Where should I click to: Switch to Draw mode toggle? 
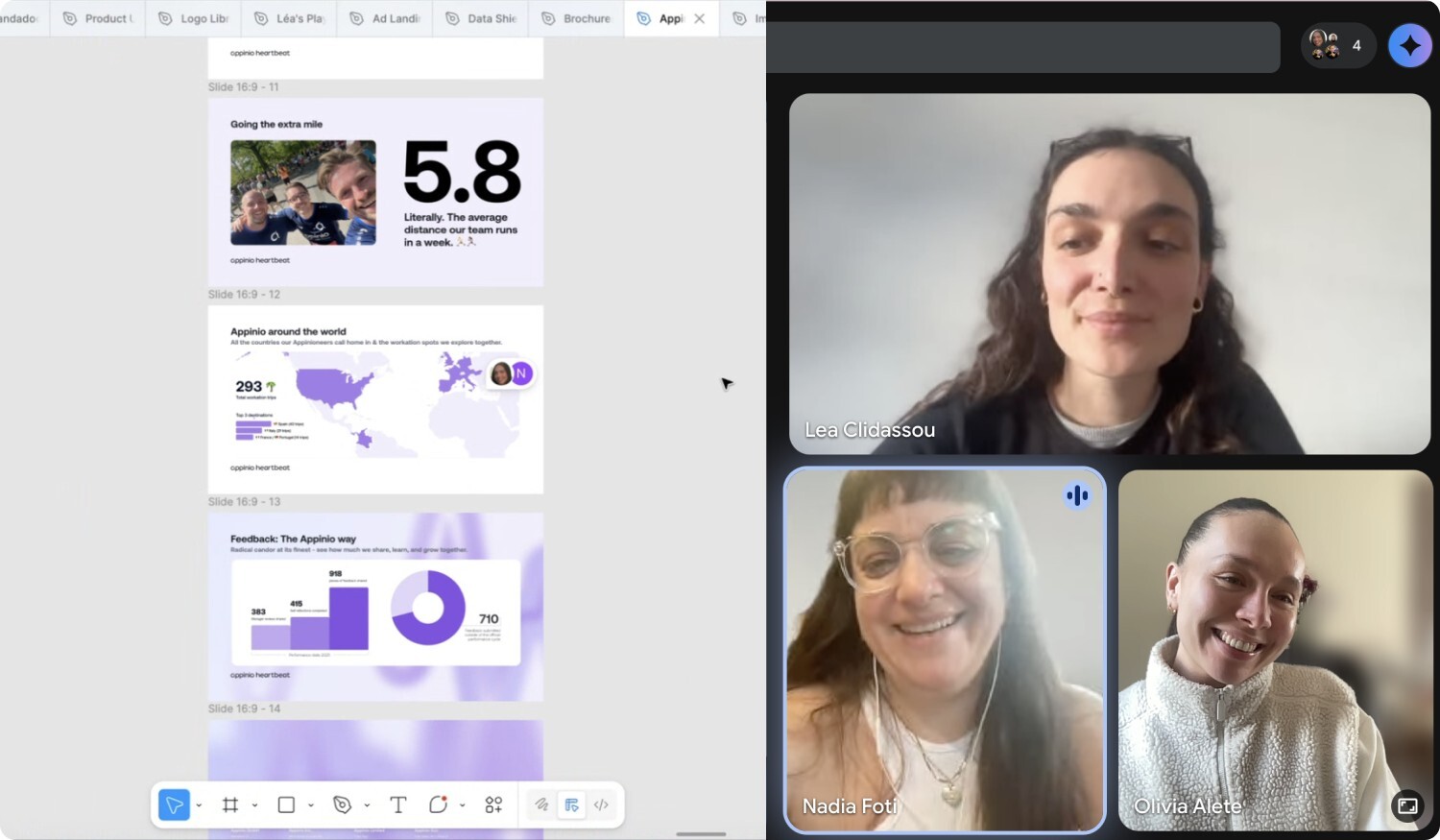click(x=542, y=805)
